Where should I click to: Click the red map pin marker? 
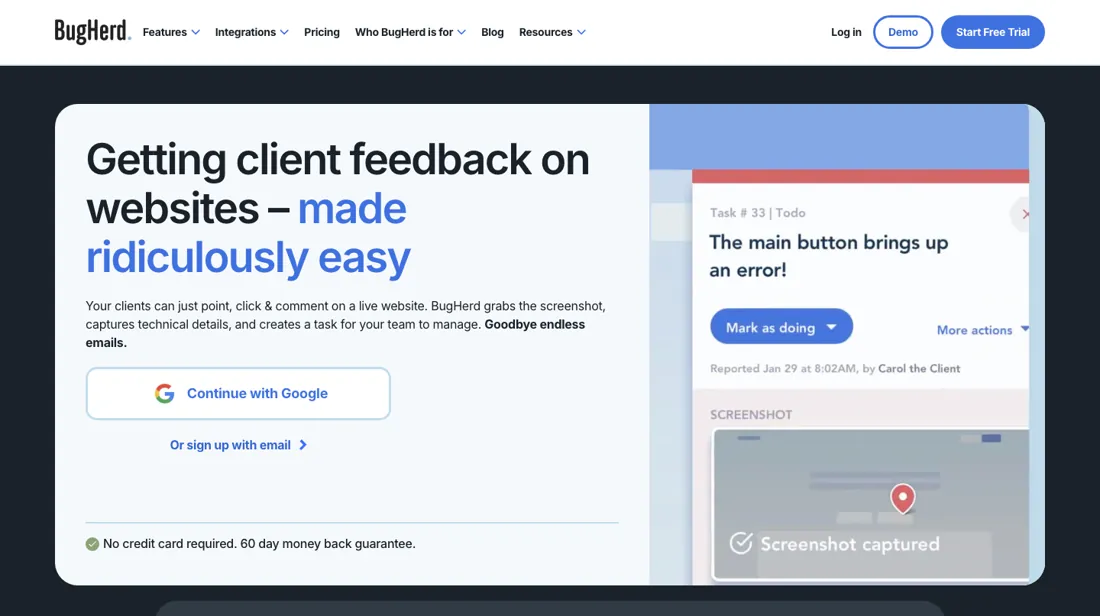coord(902,498)
